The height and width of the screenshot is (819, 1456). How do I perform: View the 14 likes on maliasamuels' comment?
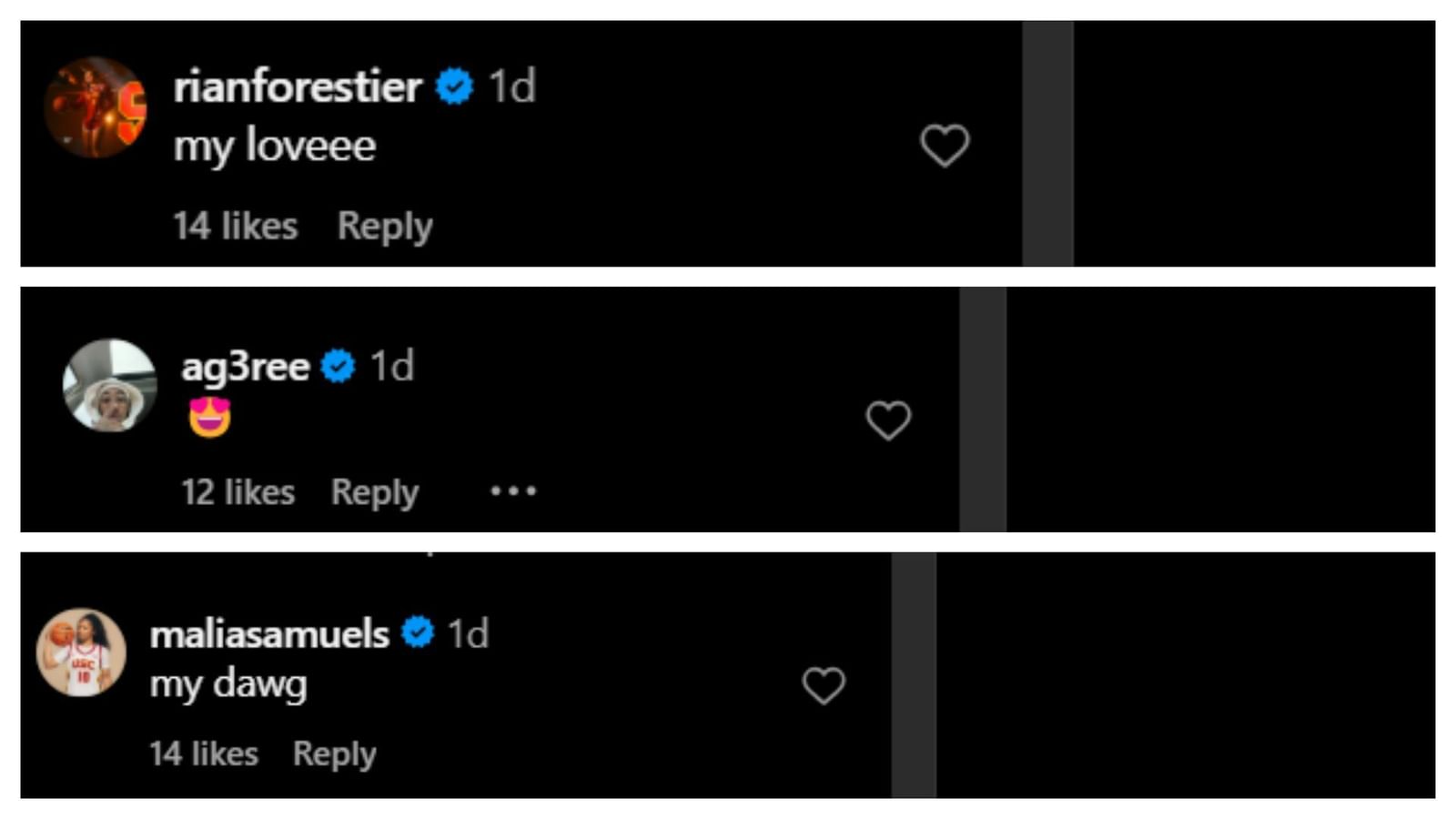204,753
